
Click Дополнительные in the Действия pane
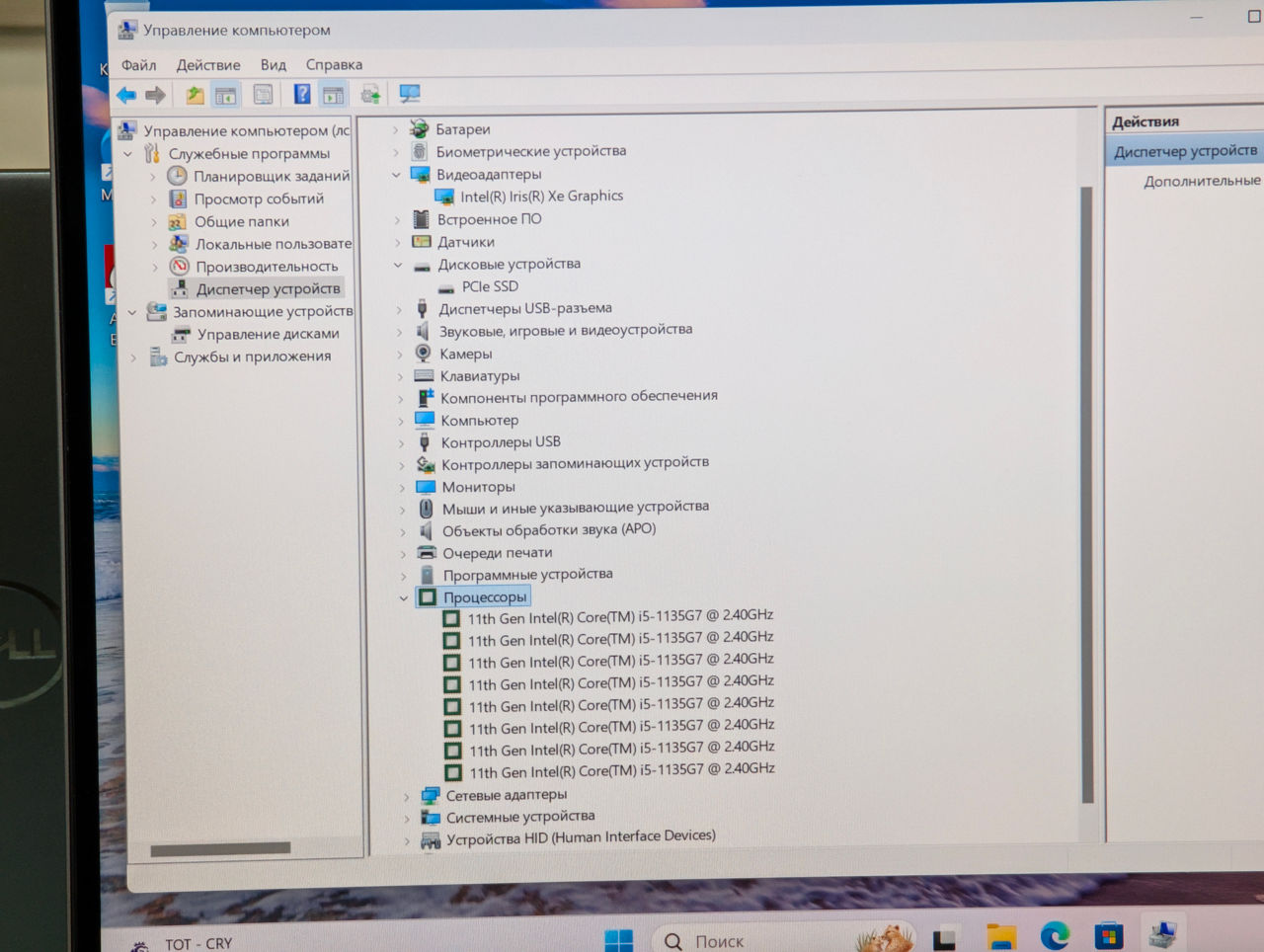pos(1202,181)
